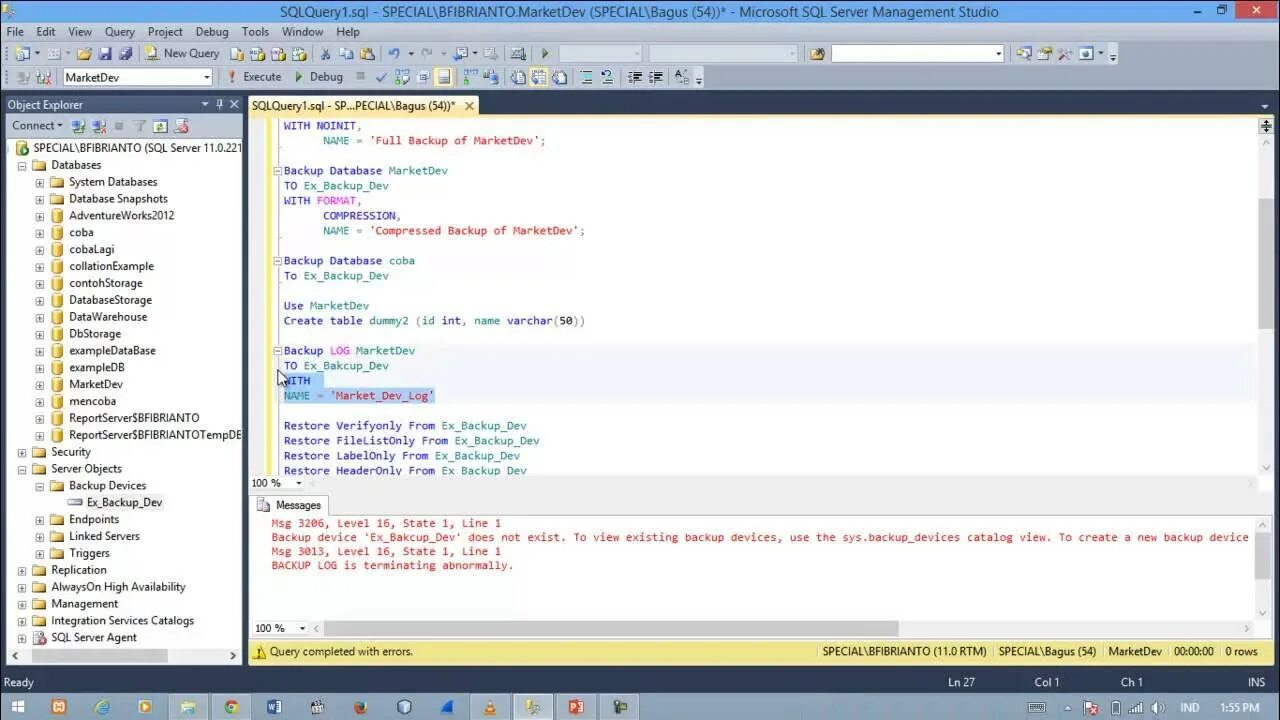Image resolution: width=1280 pixels, height=720 pixels.
Task: Expand the Security node
Action: point(22,452)
